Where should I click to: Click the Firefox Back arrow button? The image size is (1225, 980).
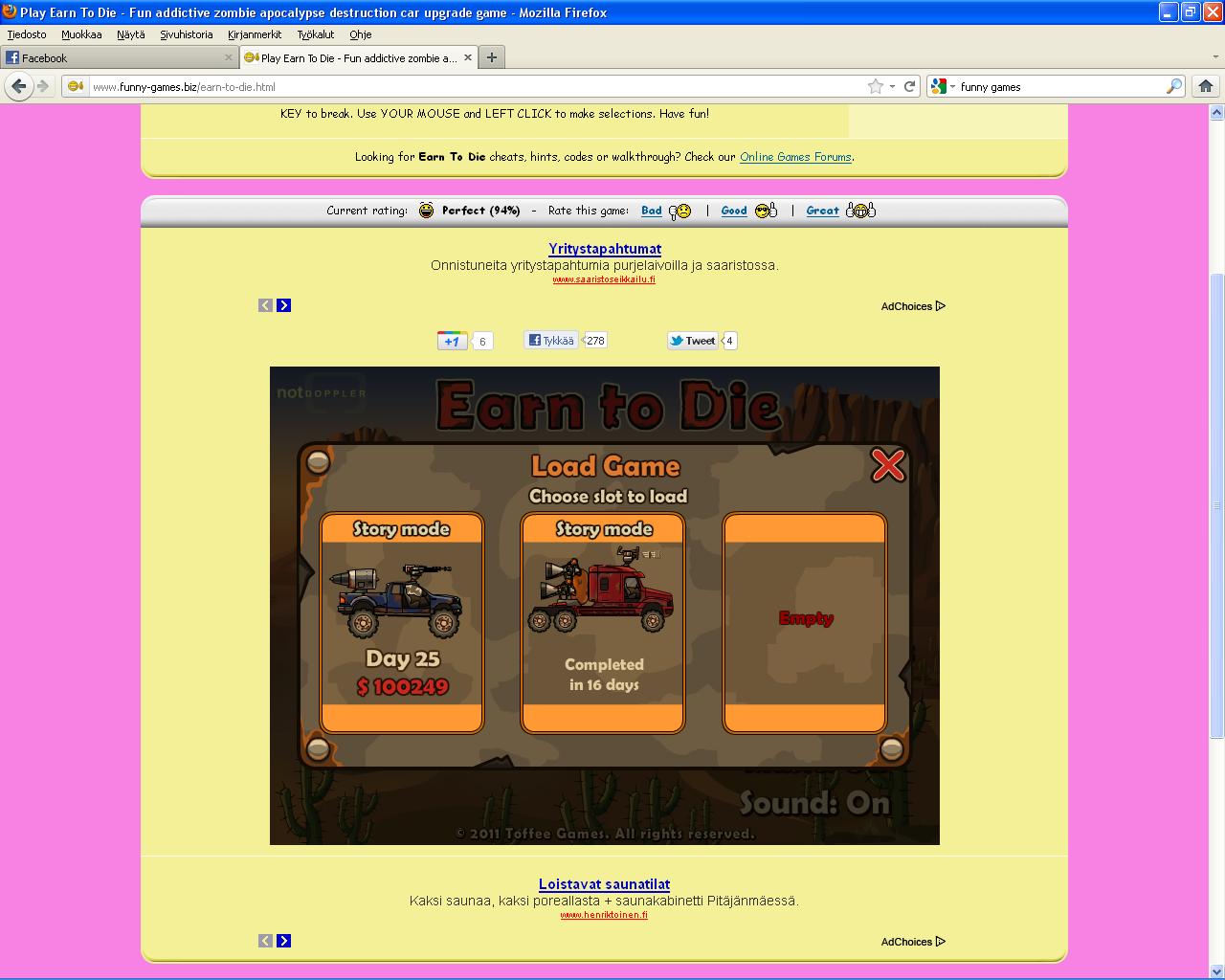point(18,86)
